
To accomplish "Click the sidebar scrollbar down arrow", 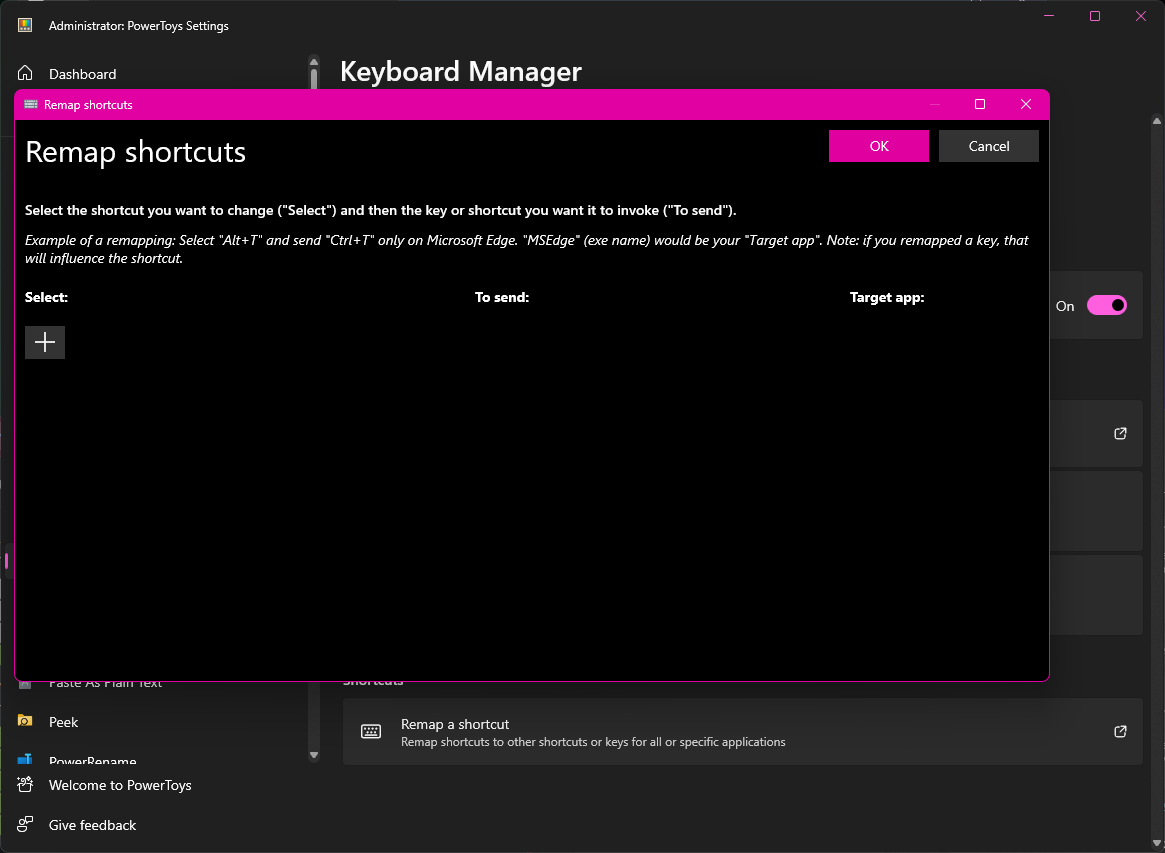I will (314, 755).
